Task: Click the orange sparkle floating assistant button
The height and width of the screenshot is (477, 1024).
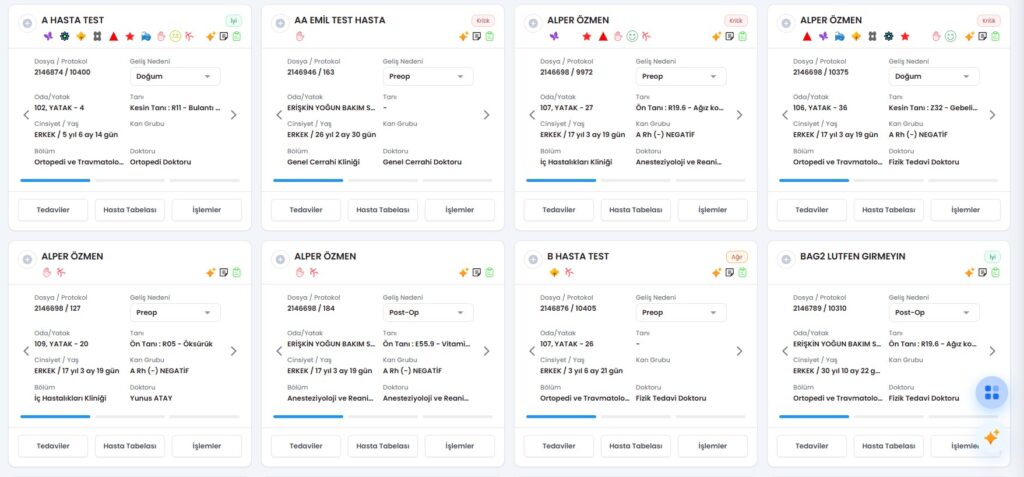Action: click(x=991, y=437)
